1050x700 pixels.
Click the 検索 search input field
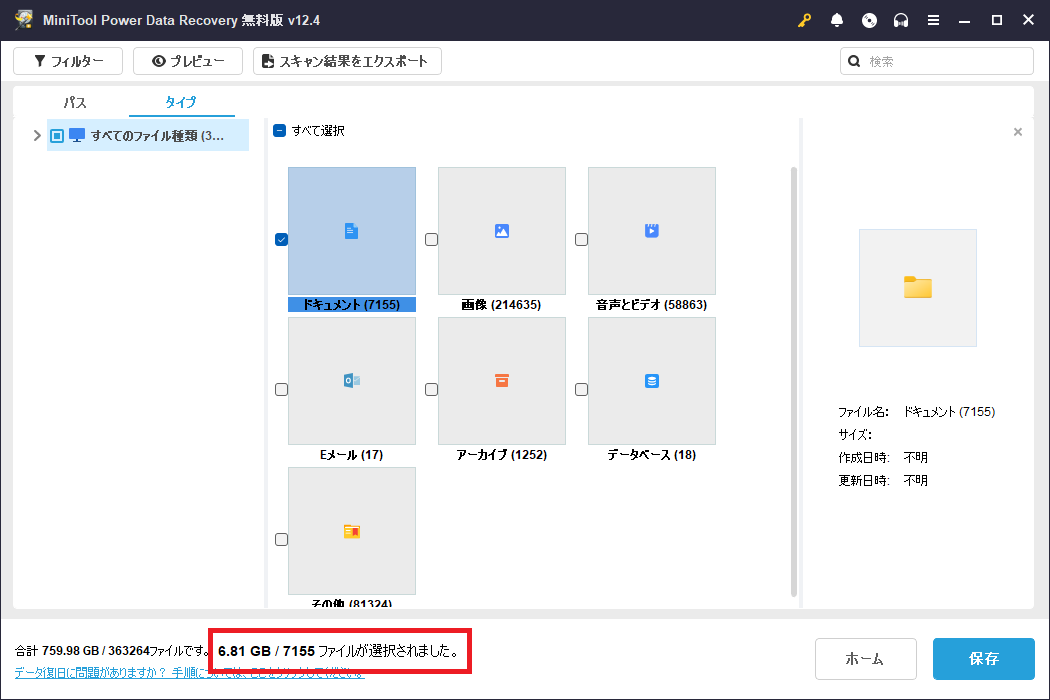[937, 61]
